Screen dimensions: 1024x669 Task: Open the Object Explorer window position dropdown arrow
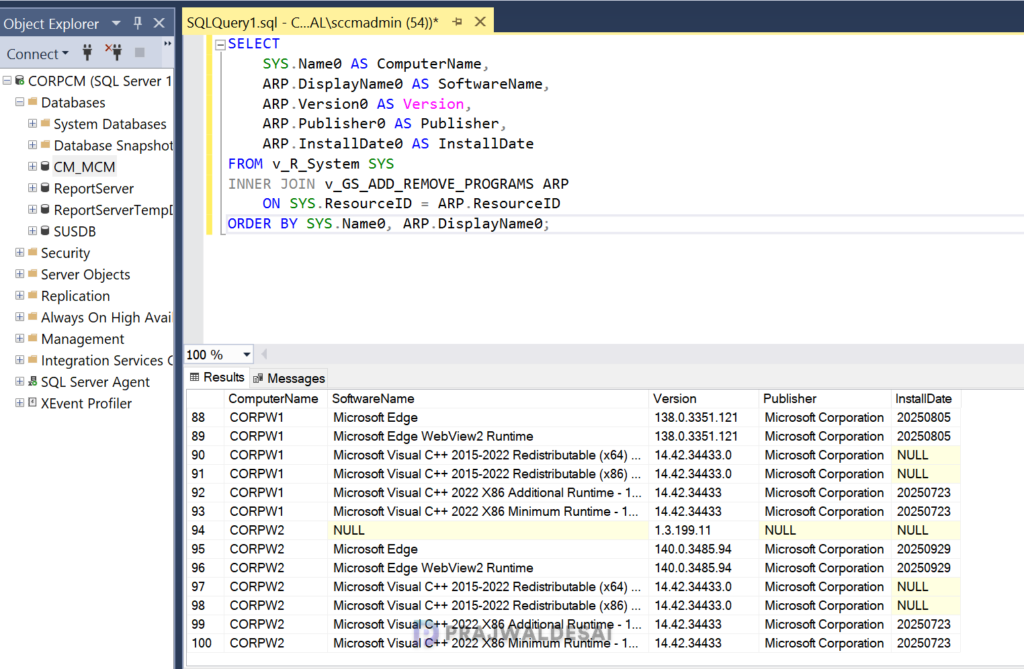pyautogui.click(x=116, y=24)
